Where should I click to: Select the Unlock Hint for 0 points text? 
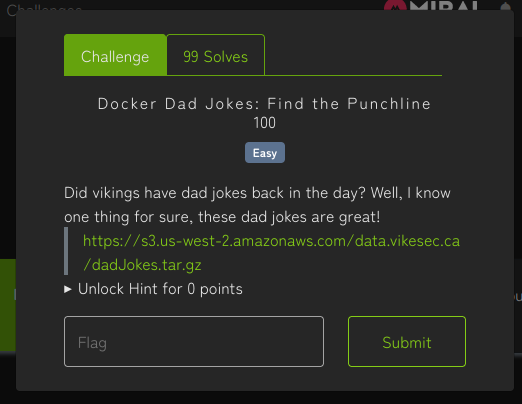pos(160,289)
